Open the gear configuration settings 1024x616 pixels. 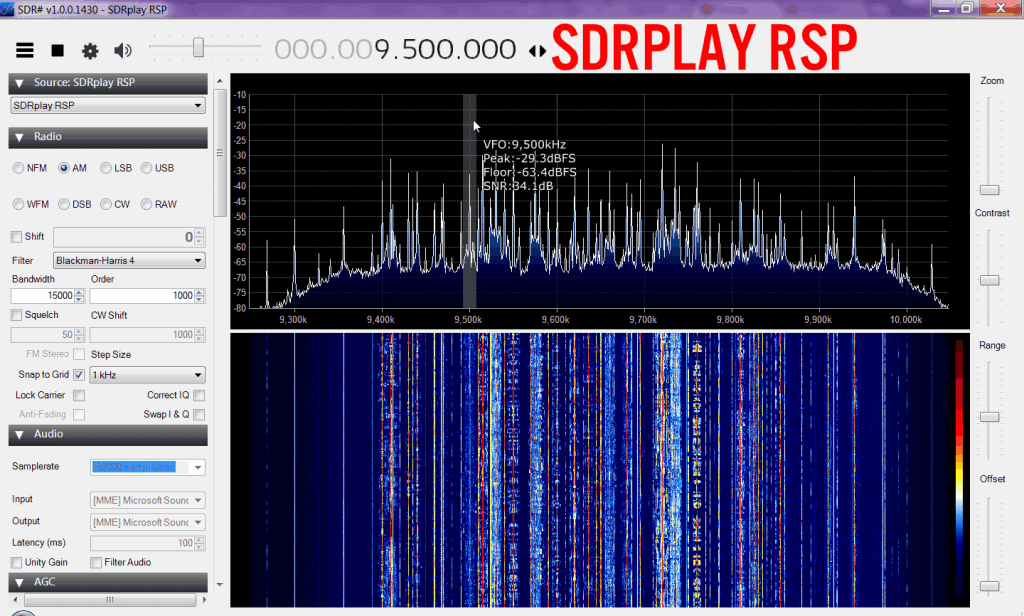90,50
